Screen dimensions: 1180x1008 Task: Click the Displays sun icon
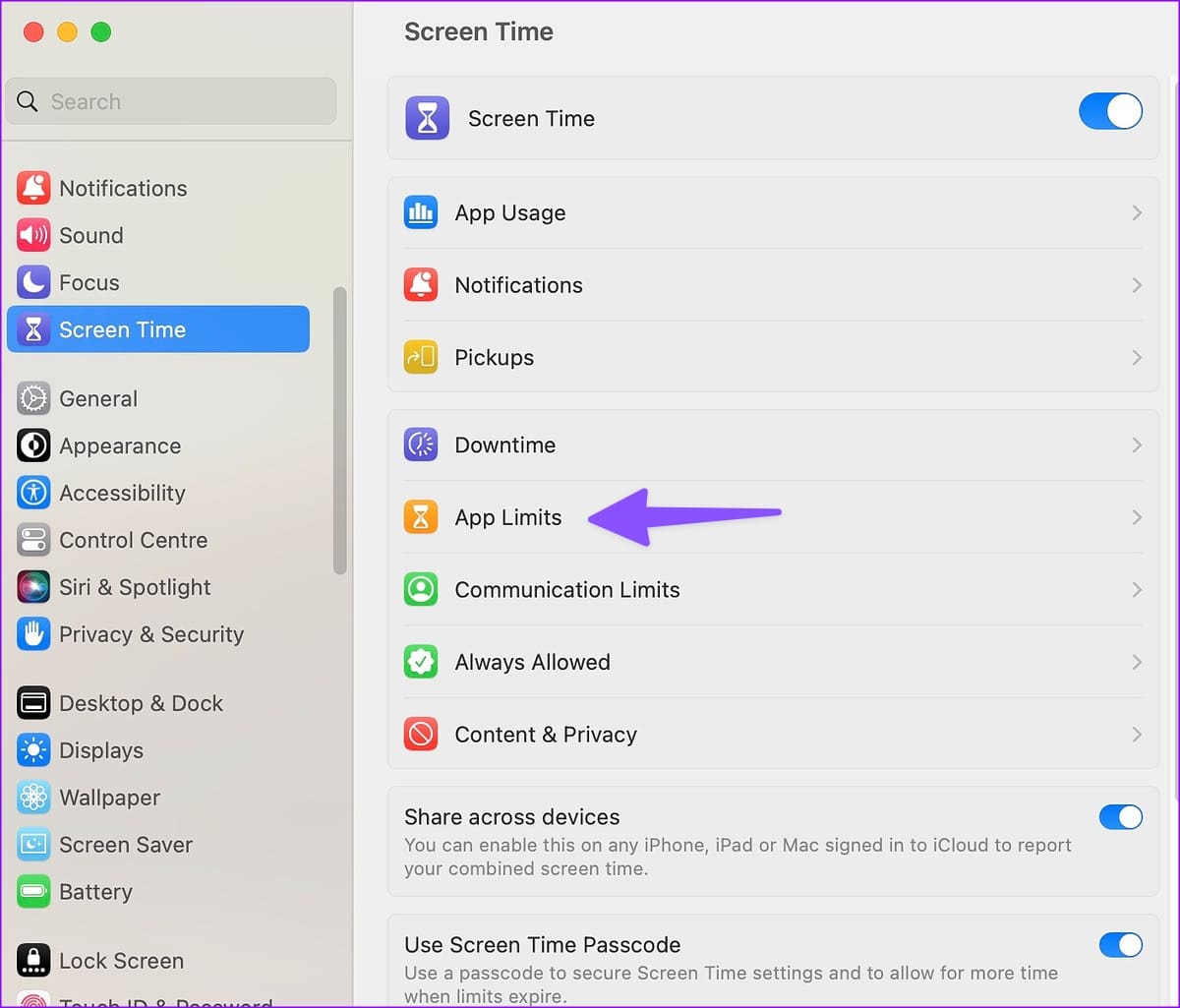tap(33, 750)
